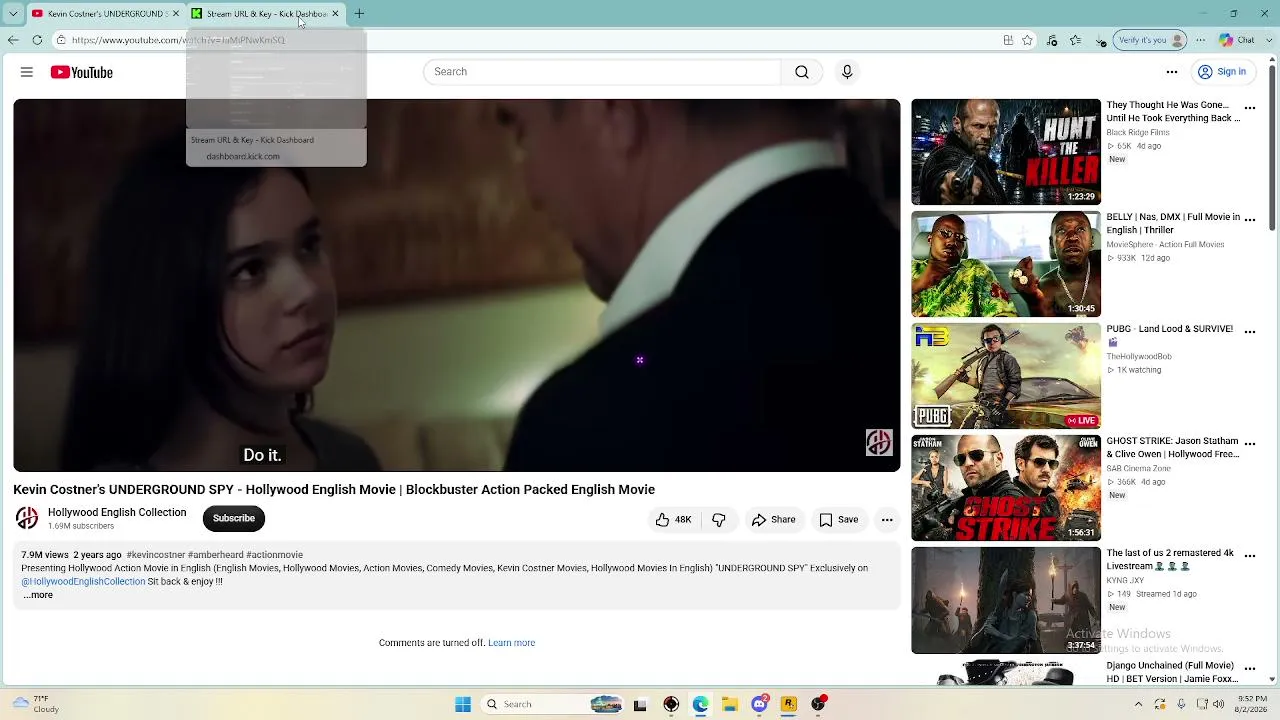Open Hollywood English Collection channel avatar
Screen dimensions: 1280x720
click(x=27, y=518)
